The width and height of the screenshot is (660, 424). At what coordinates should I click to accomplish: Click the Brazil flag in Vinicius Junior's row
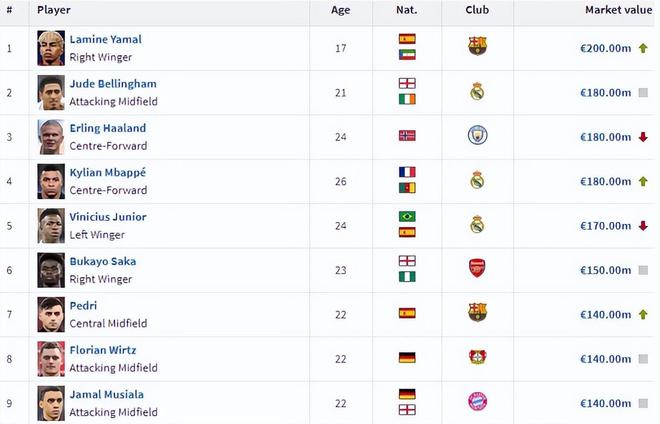[x=407, y=216]
